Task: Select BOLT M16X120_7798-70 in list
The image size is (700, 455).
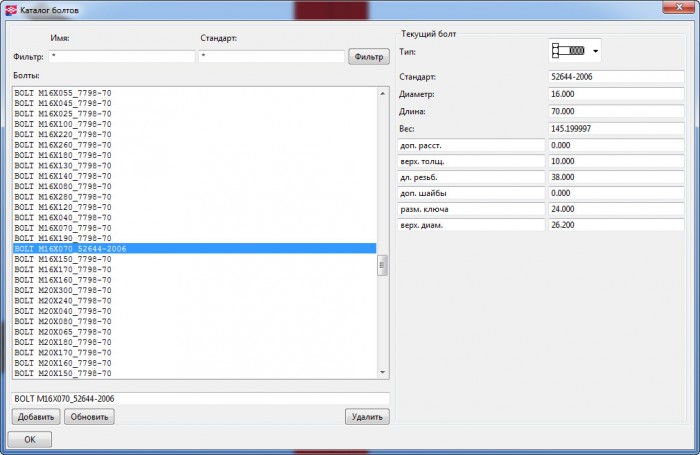Action: (x=195, y=207)
